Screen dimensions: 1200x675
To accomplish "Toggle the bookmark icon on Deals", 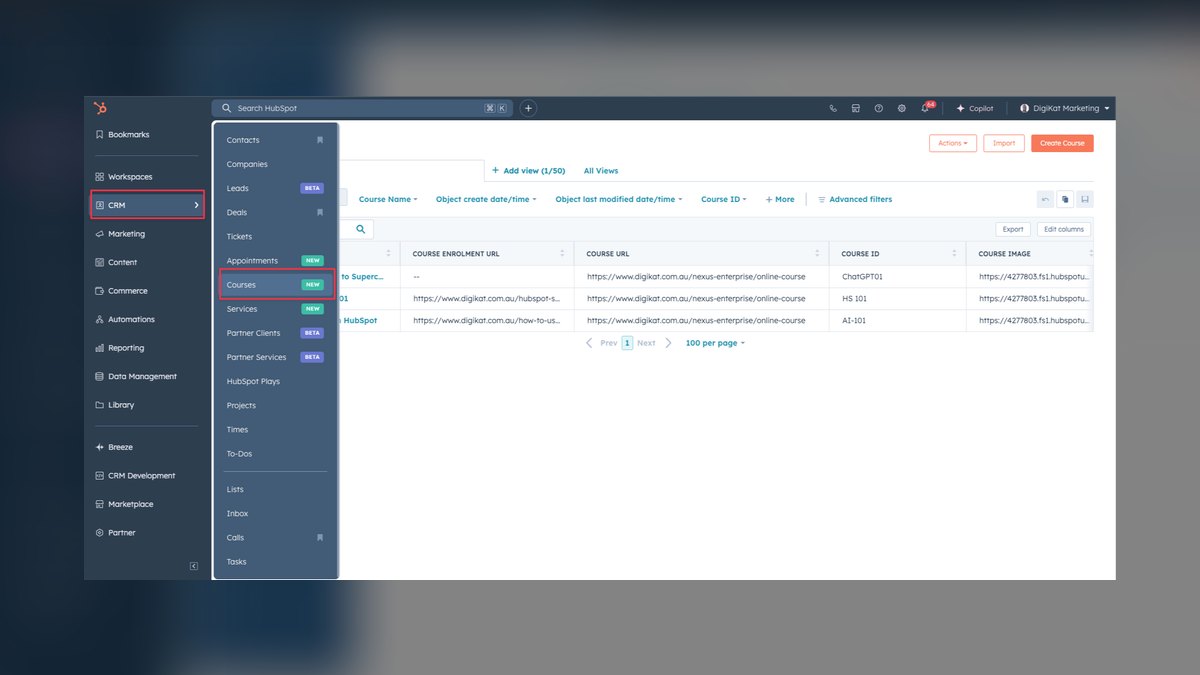I will (320, 212).
